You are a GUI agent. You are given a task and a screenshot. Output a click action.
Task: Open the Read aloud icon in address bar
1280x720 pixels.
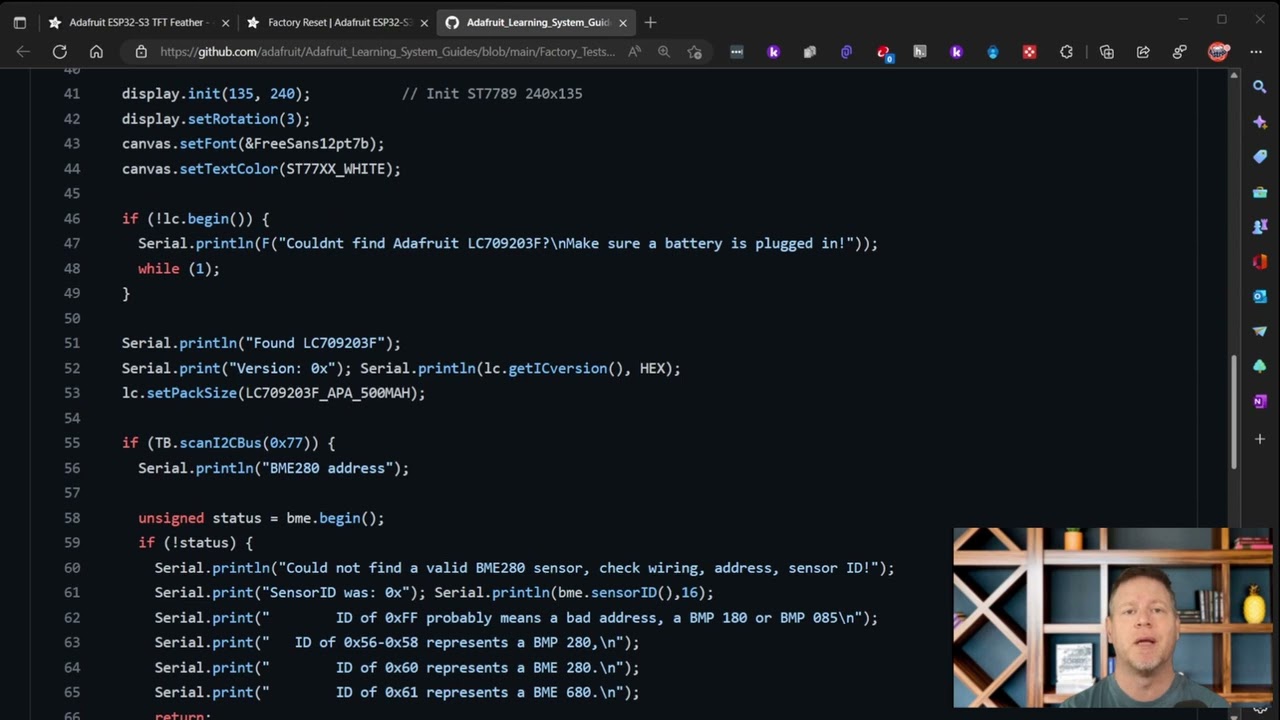634,52
